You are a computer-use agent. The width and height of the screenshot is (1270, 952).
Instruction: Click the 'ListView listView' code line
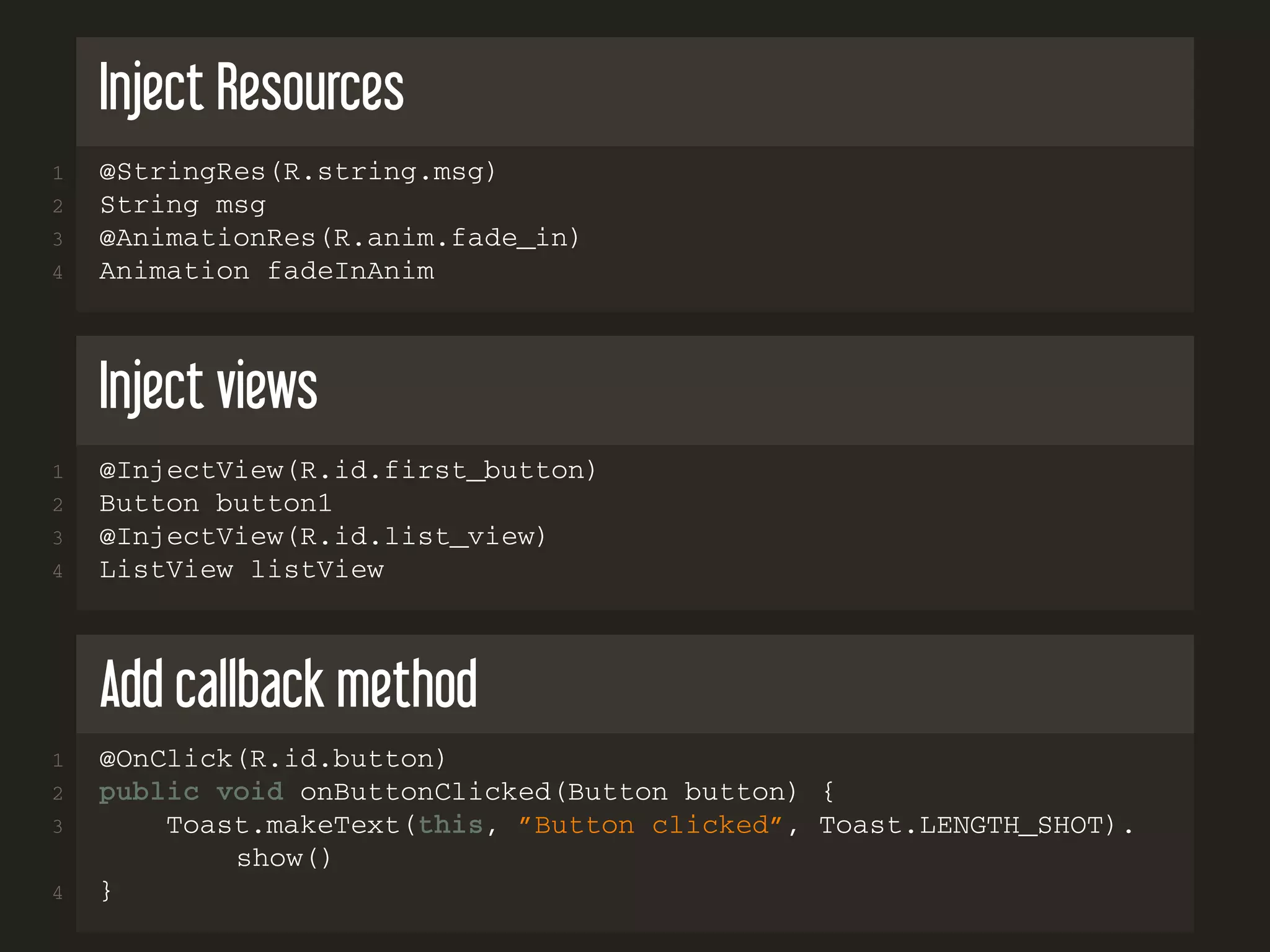pos(242,570)
